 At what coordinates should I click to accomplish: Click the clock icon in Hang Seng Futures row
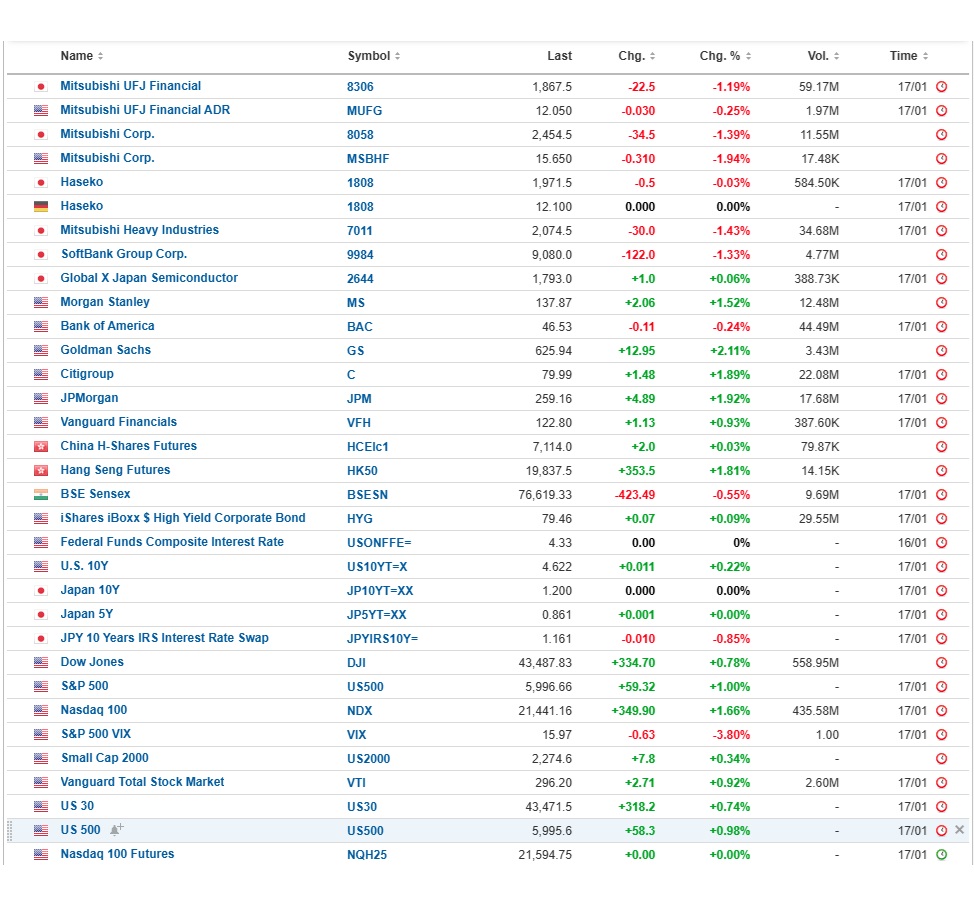point(941,470)
